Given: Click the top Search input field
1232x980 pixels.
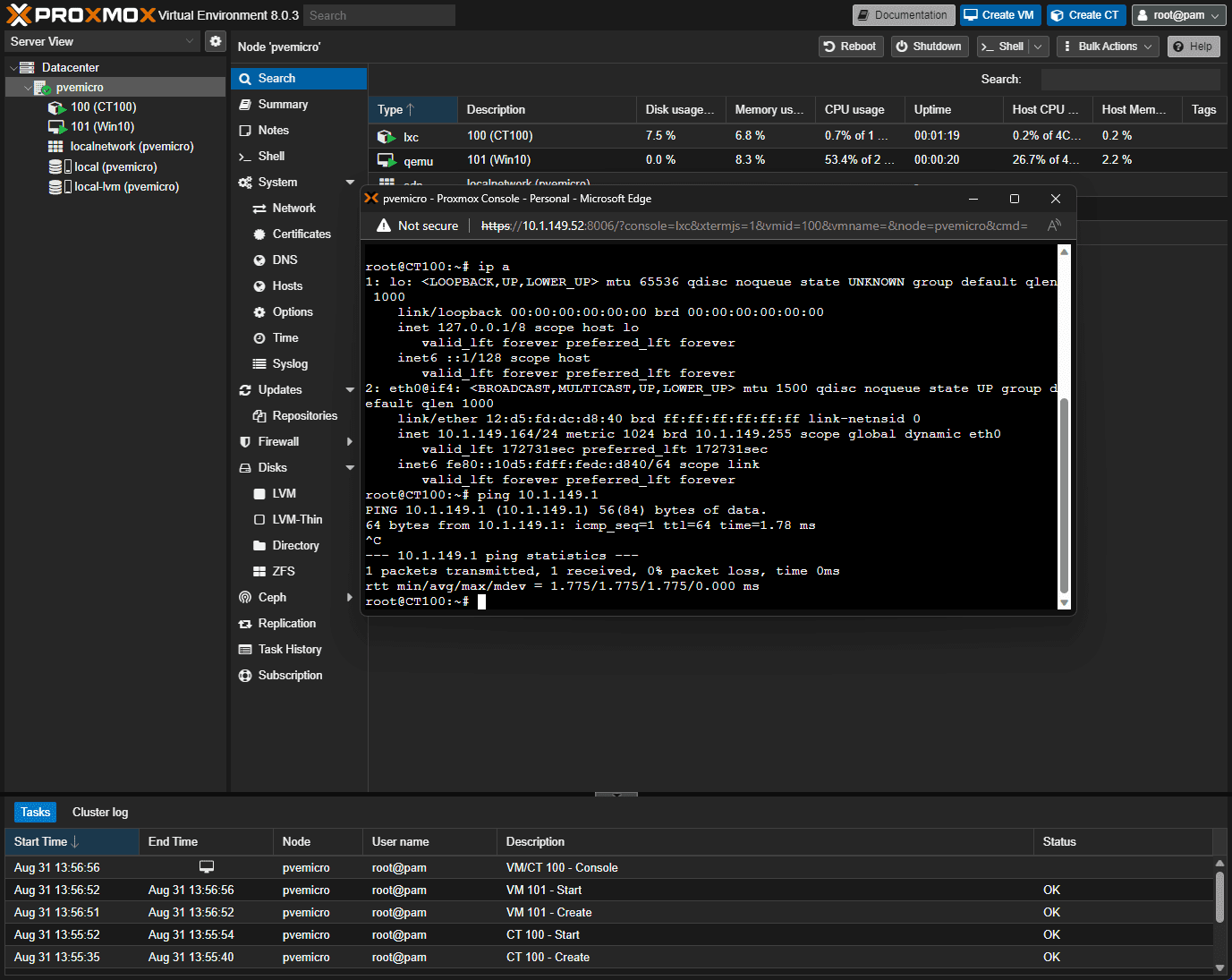Looking at the screenshot, I should click(378, 15).
